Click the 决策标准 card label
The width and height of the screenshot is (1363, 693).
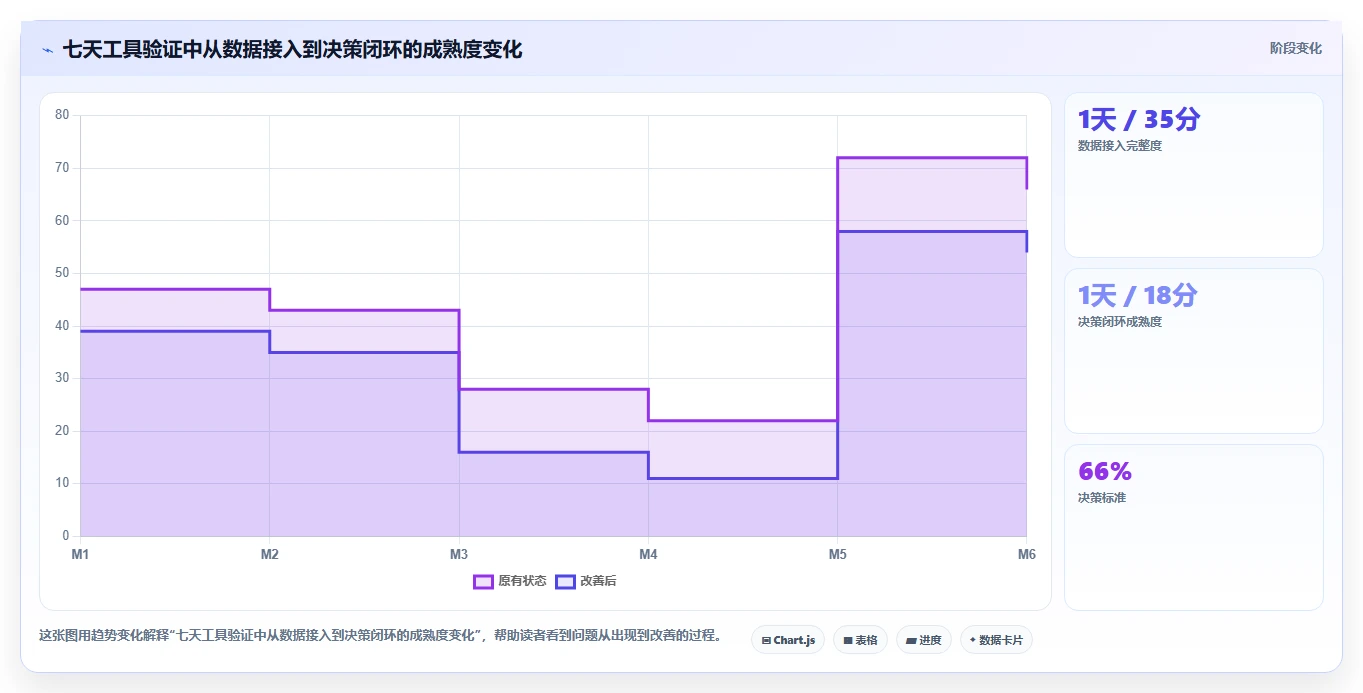click(x=1102, y=497)
